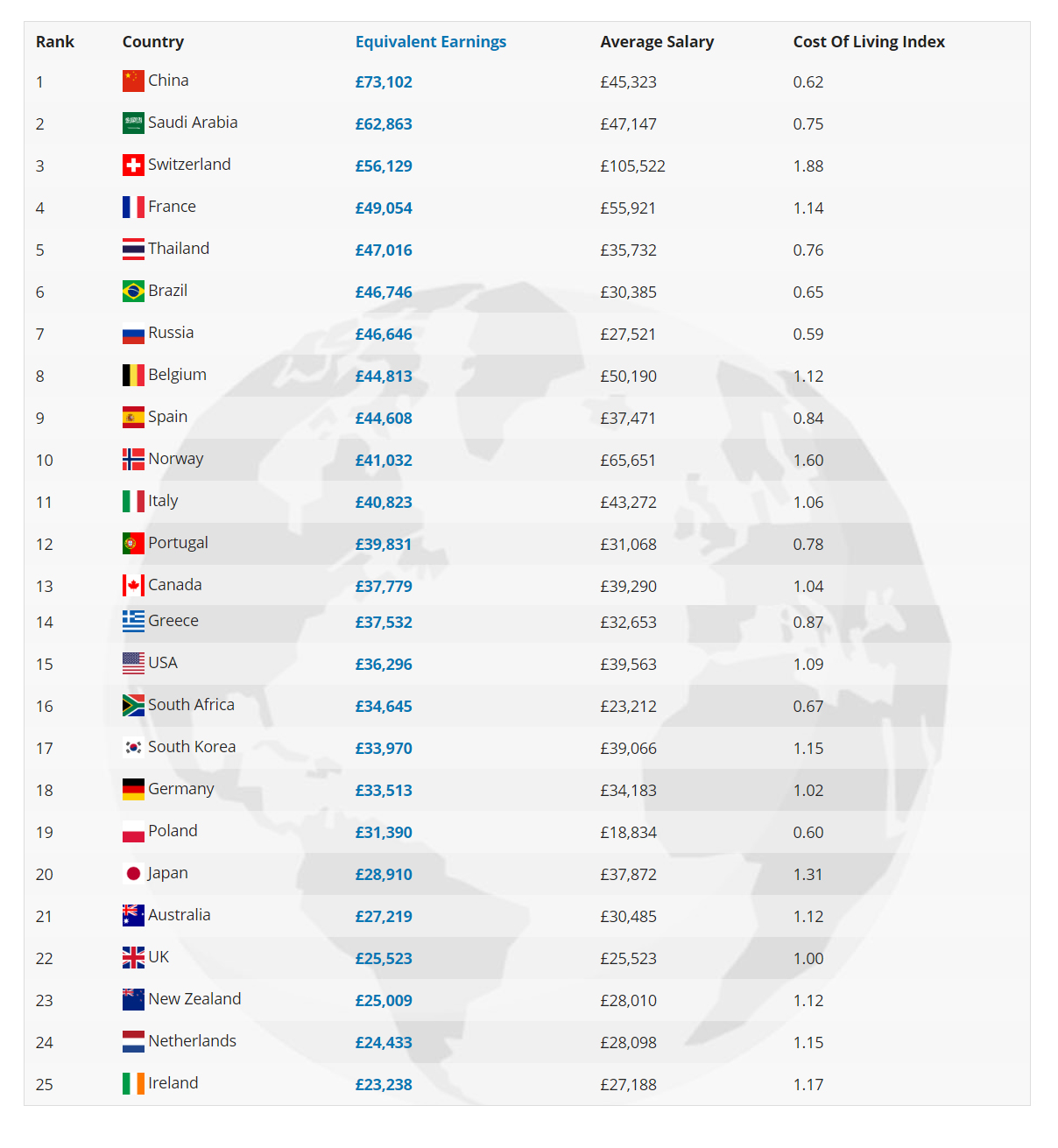Viewport: 1058px width, 1148px height.
Task: Click the Switzerland flag icon
Action: [133, 166]
